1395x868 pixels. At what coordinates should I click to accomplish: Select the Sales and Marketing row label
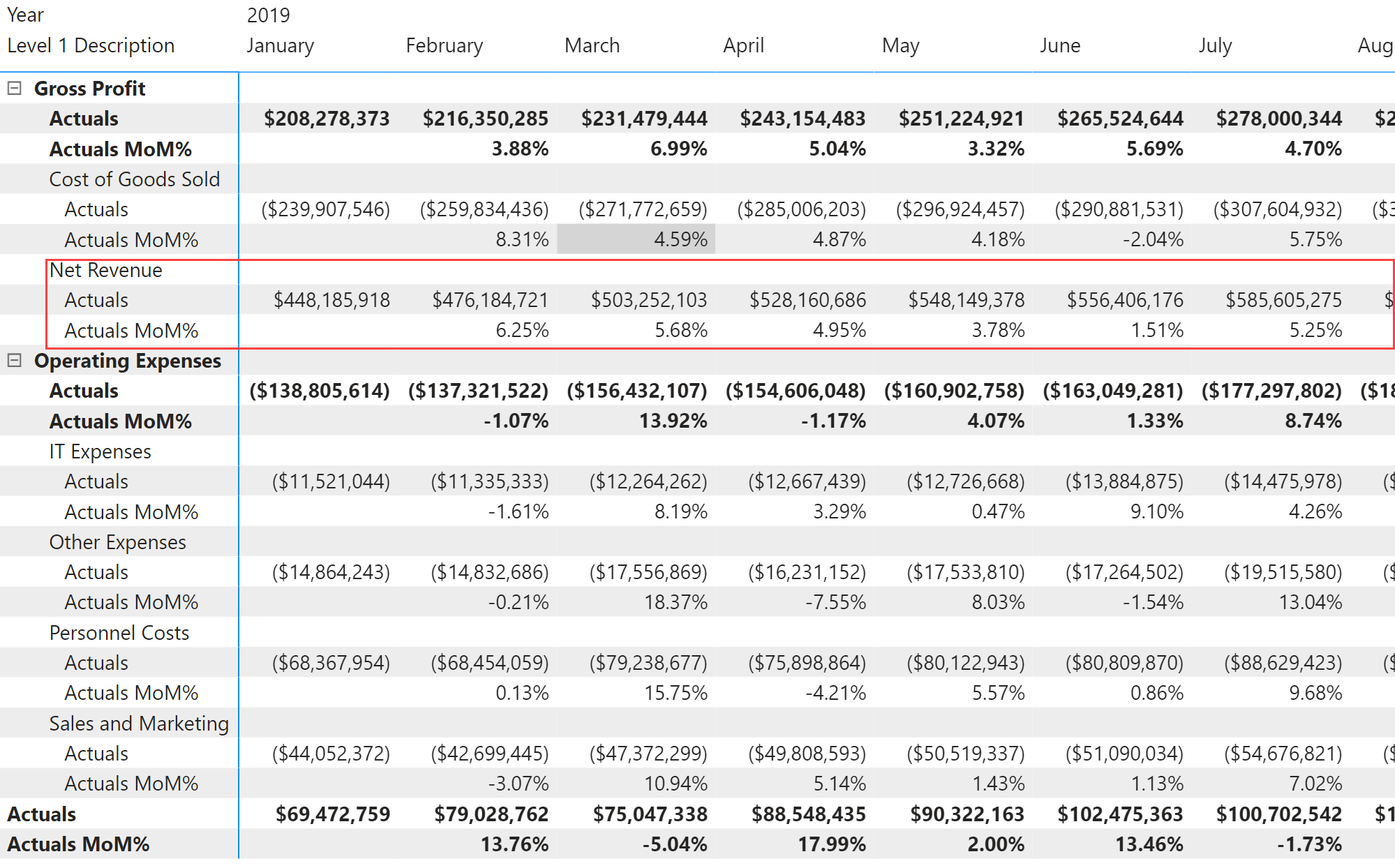point(139,724)
